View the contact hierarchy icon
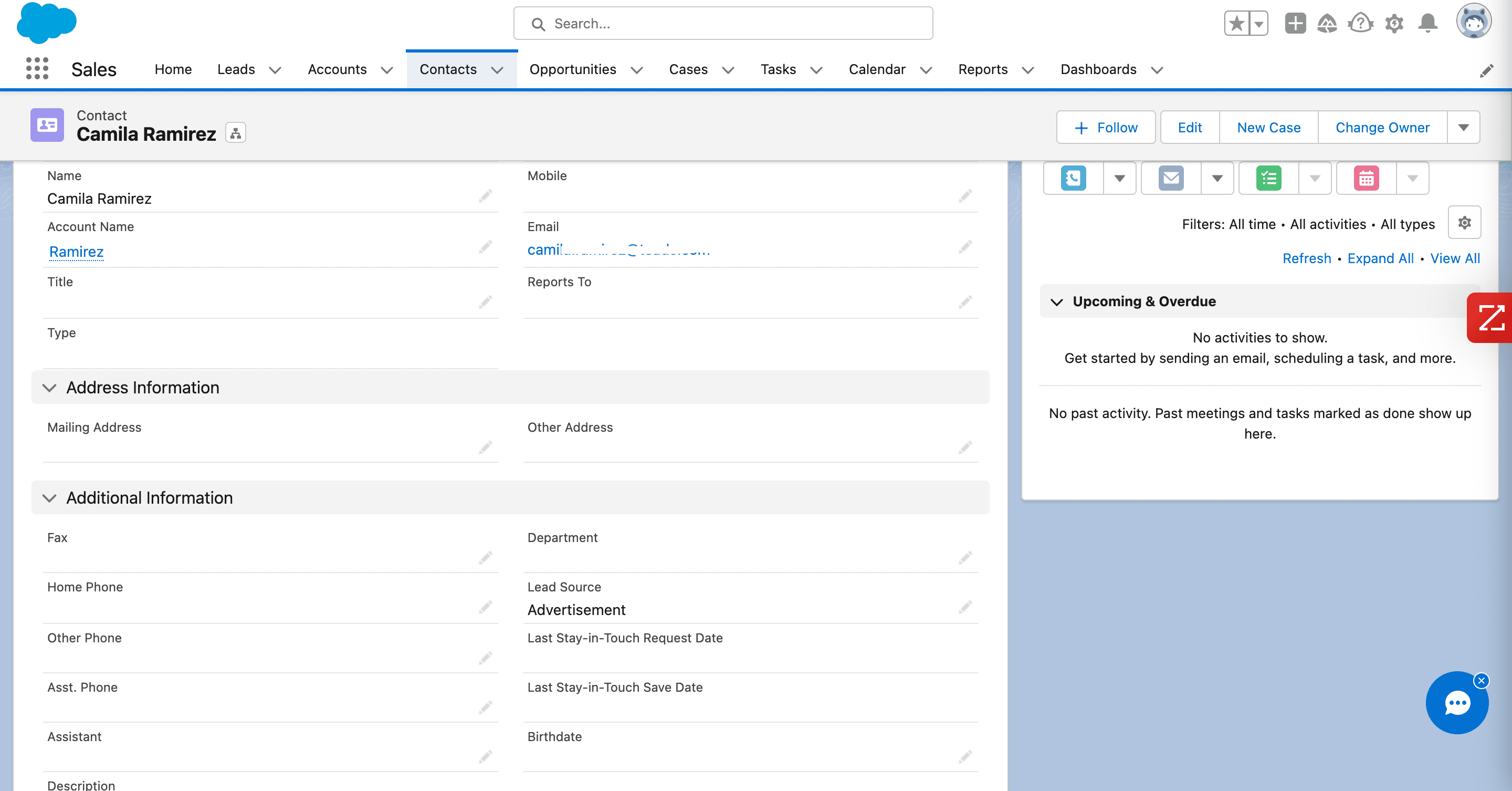The height and width of the screenshot is (791, 1512). [235, 133]
